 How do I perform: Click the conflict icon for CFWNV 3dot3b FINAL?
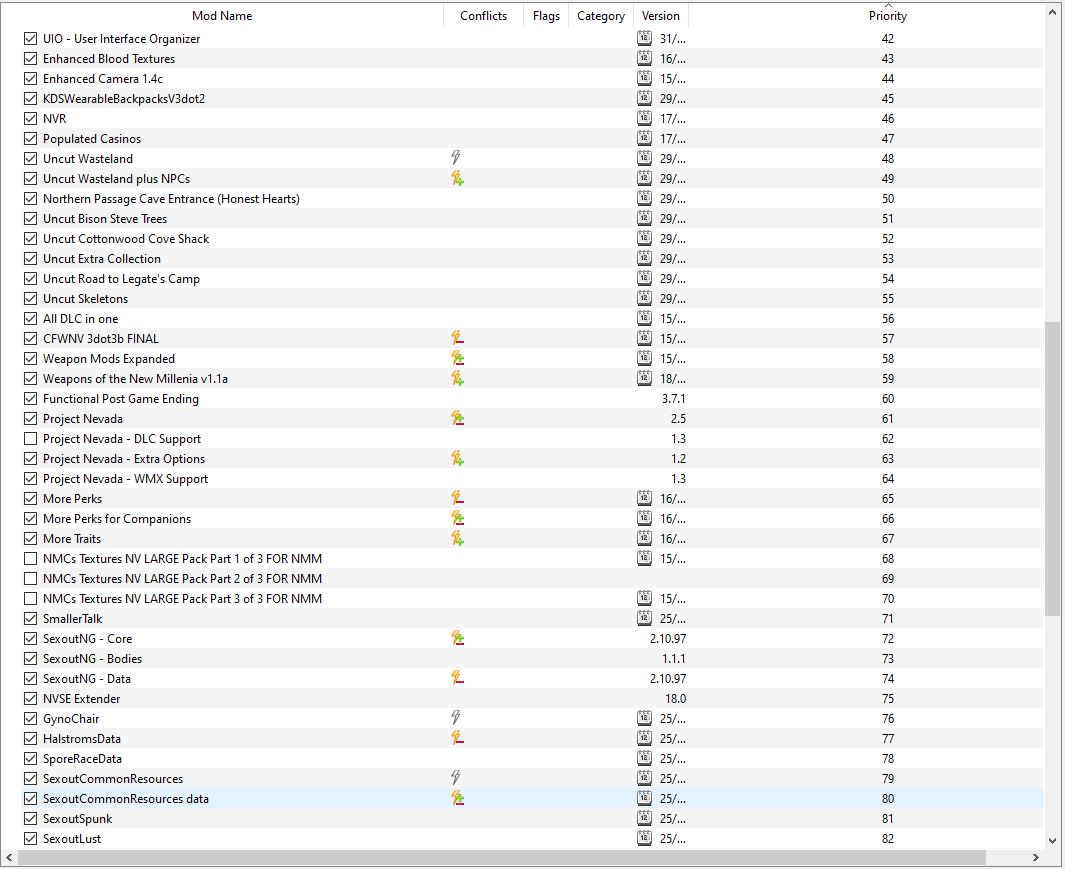457,338
